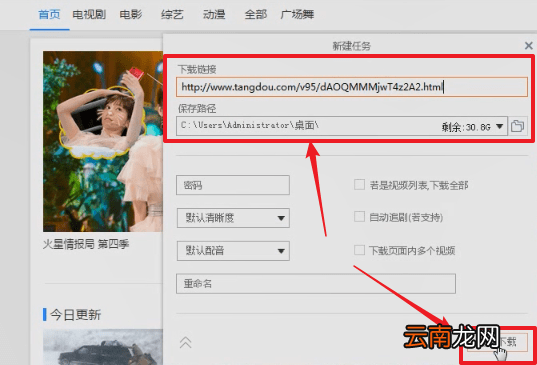Image resolution: width=537 pixels, height=365 pixels.
Task: Click 火星情报局 第四季 title link
Action: [x=86, y=244]
